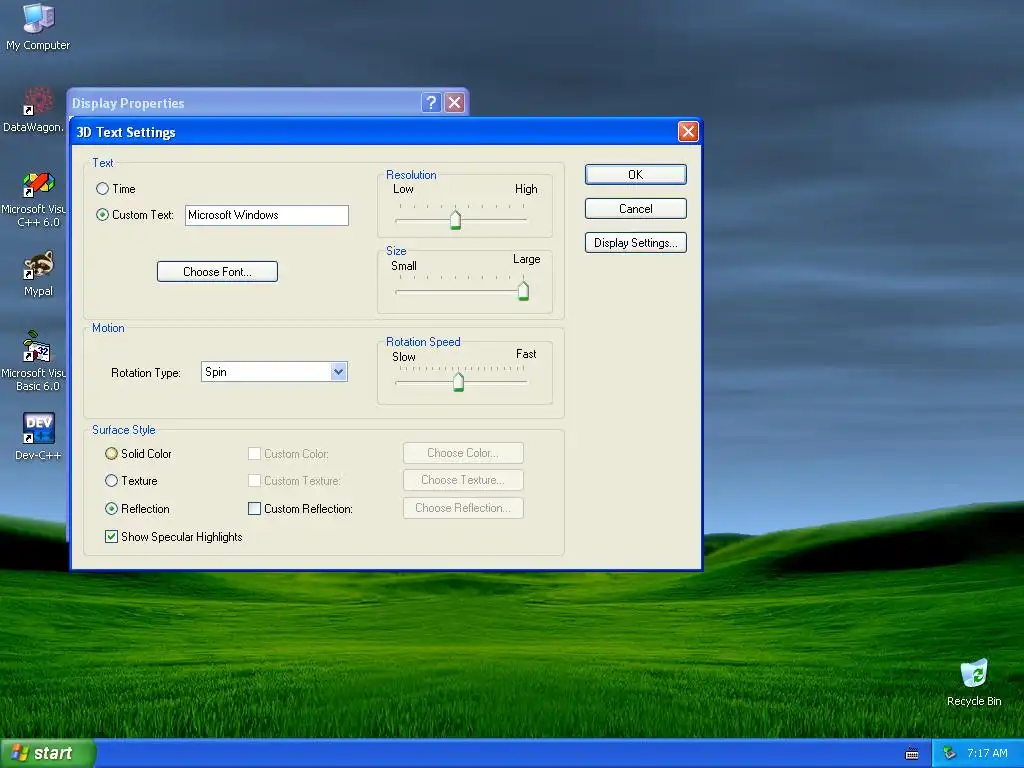Choose the Reflection surface style
Screen dimensions: 1024x768
click(112, 508)
